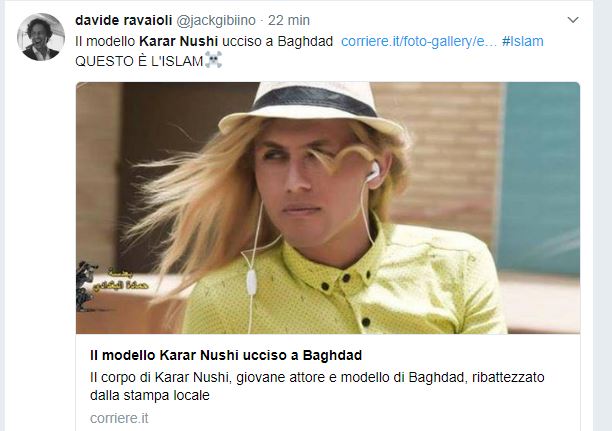This screenshot has height=431, width=612.
Task: Click the bold 'Karar Nushi' in the tweet text
Action: pyautogui.click(x=178, y=41)
